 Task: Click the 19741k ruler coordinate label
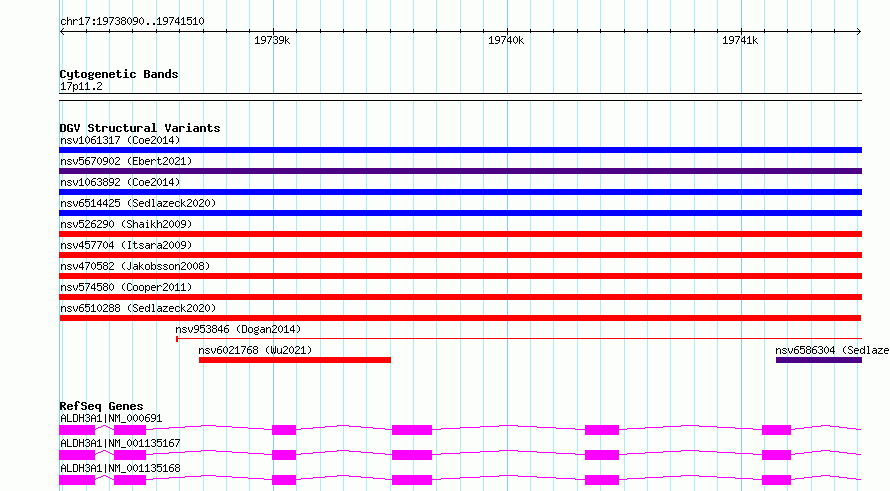(x=740, y=40)
